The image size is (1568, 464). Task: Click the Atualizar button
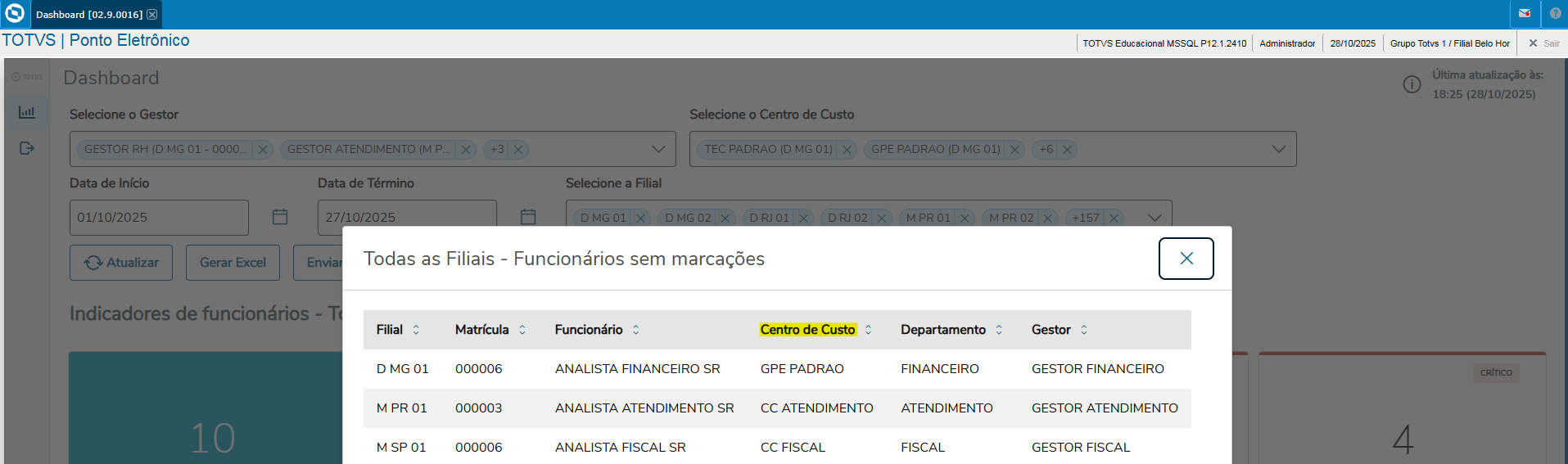click(x=121, y=263)
